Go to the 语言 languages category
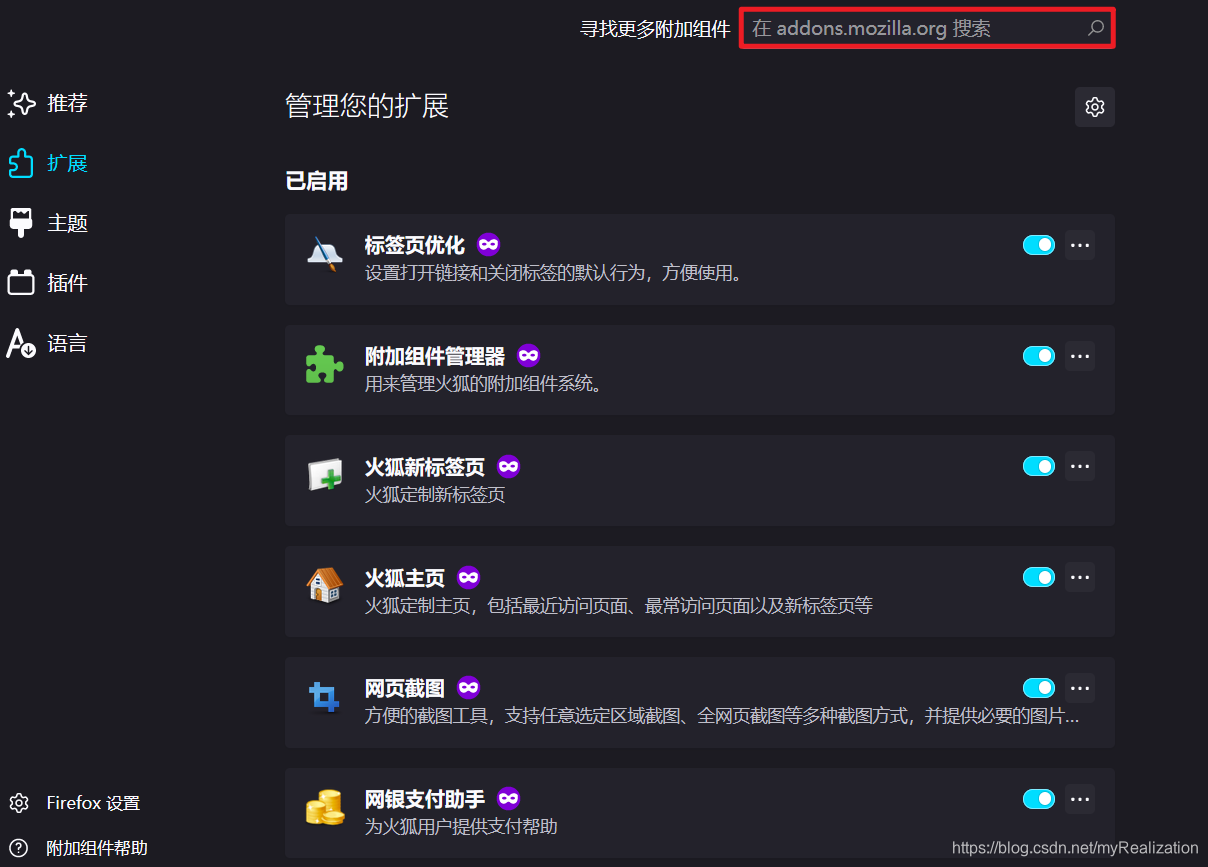 (48, 343)
